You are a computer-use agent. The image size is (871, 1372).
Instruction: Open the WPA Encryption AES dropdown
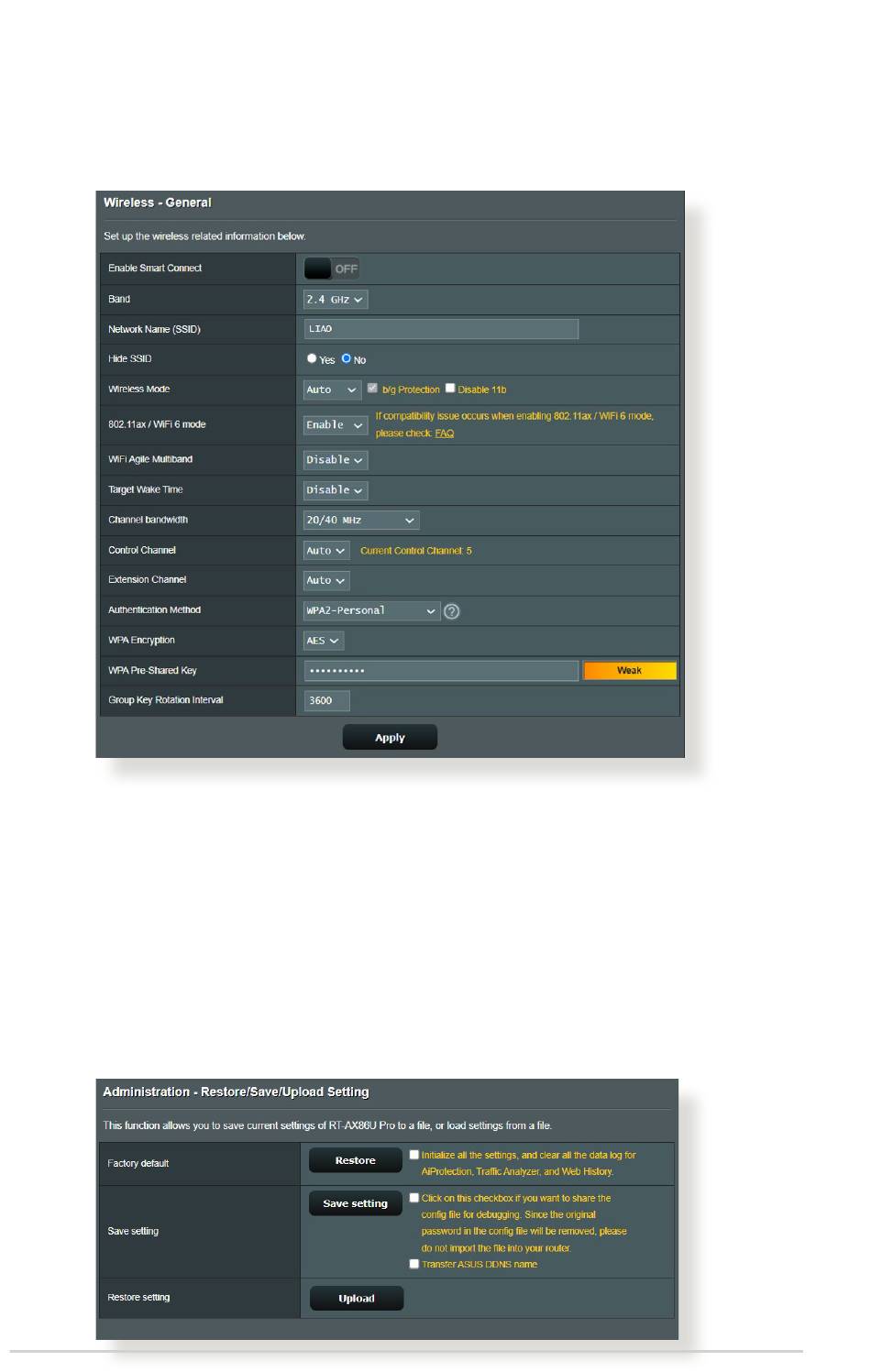pos(324,641)
